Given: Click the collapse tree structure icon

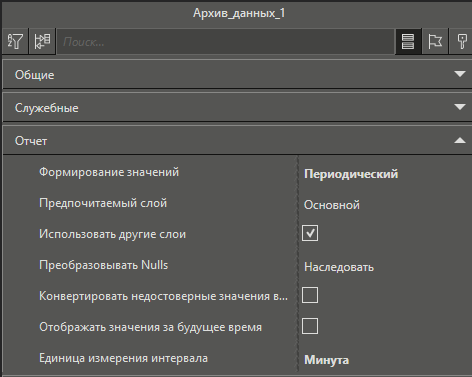Looking at the screenshot, I should tap(42, 41).
